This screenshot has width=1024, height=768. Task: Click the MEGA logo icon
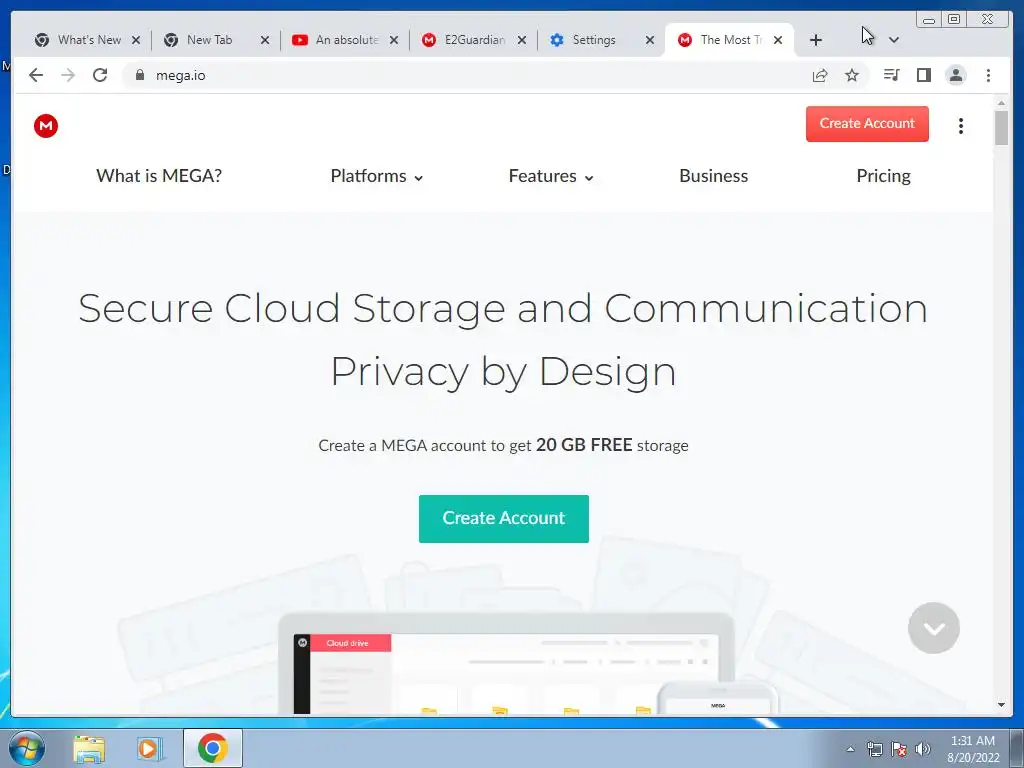46,125
